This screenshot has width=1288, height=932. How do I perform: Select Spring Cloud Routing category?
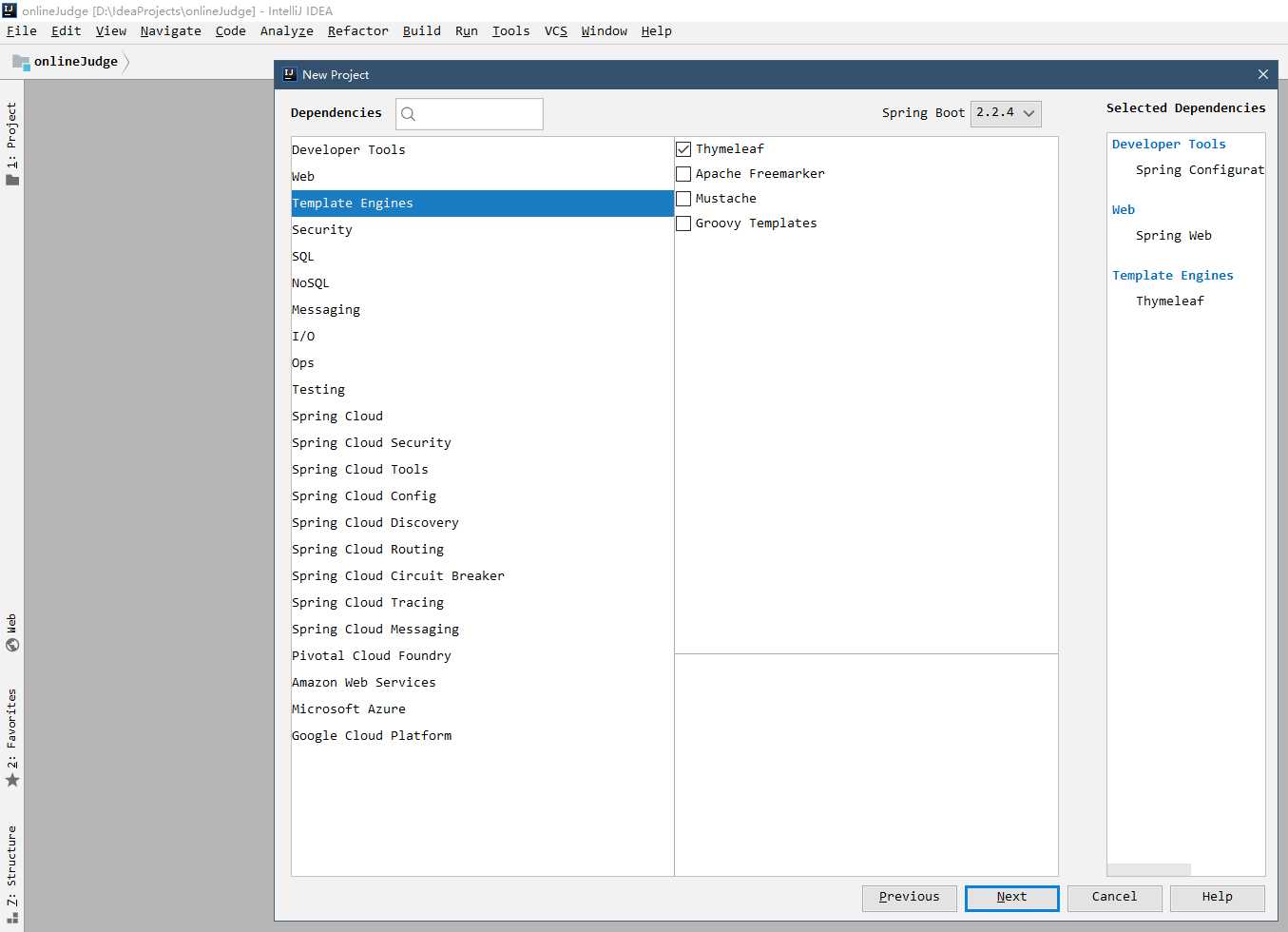(482, 550)
